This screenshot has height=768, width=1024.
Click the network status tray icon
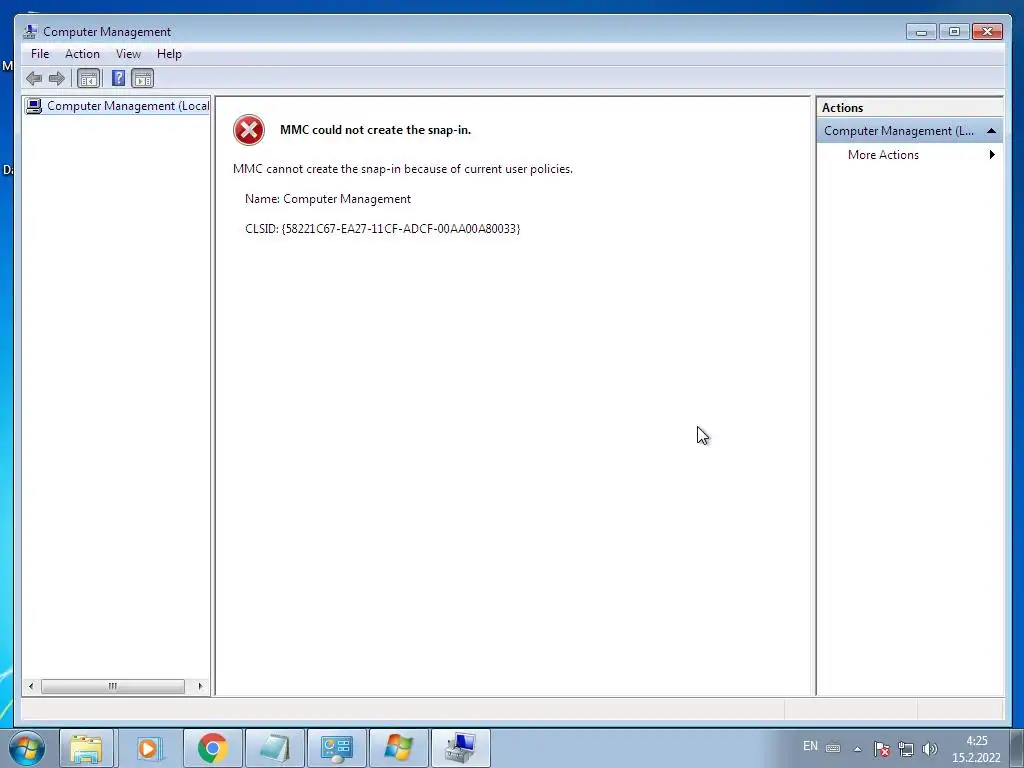tap(906, 749)
